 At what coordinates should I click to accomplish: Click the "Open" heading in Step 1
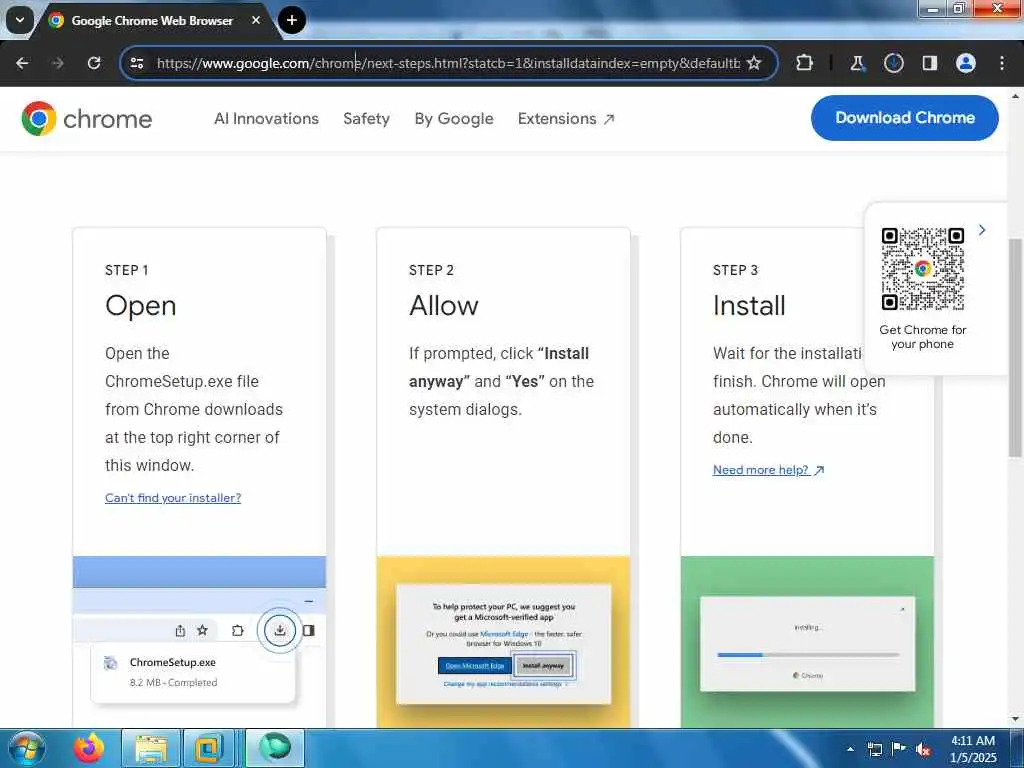(x=140, y=306)
